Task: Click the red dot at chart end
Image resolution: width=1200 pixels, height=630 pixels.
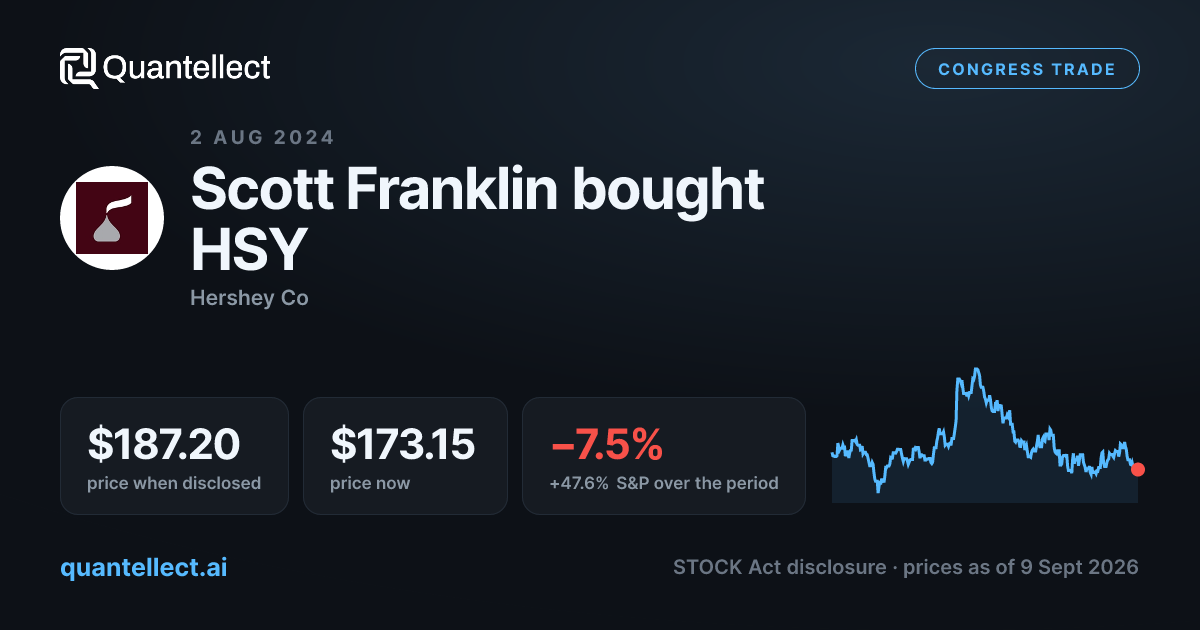Action: click(1137, 469)
